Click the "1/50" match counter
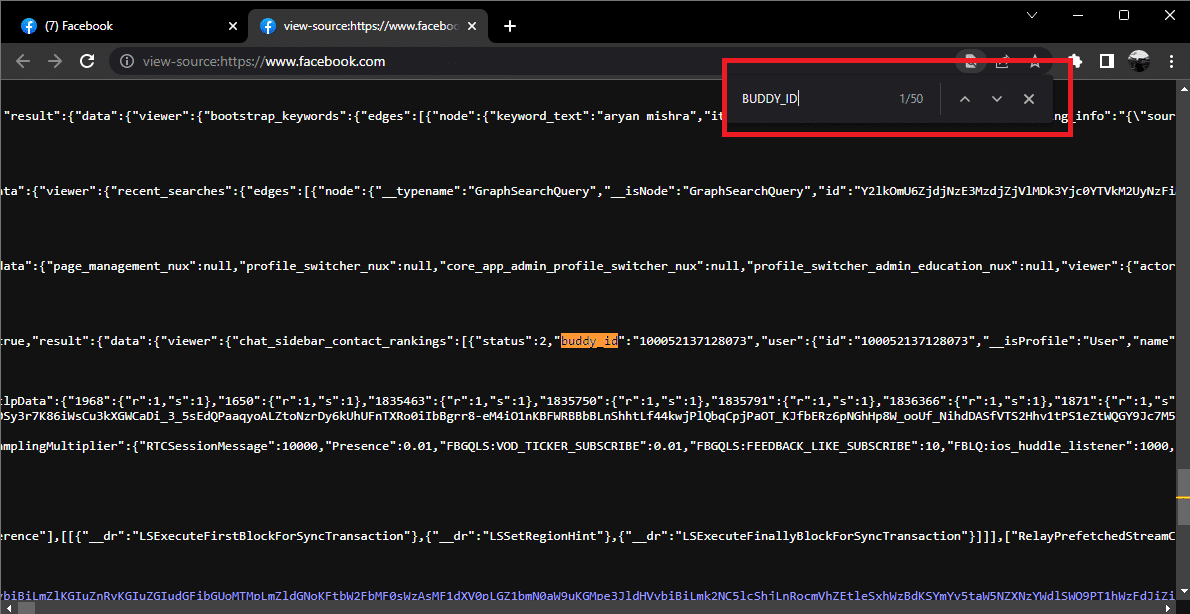Viewport: 1190px width, 614px height. [911, 99]
